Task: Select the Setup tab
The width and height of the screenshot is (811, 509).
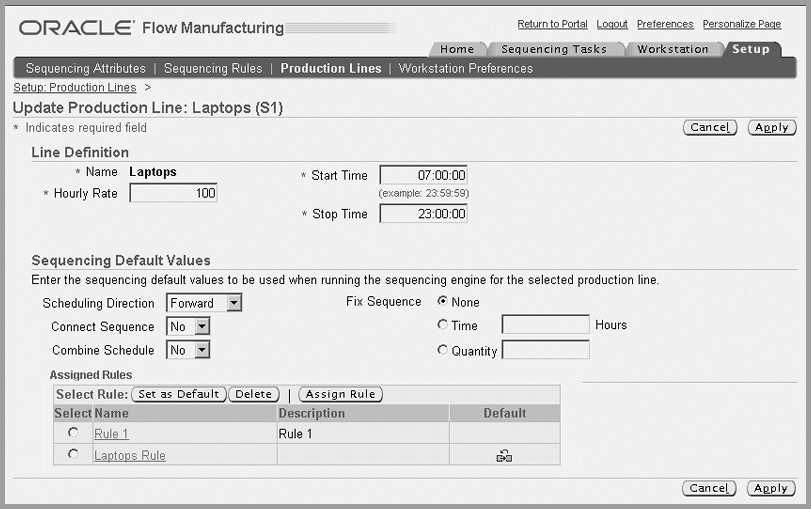Action: coord(750,49)
